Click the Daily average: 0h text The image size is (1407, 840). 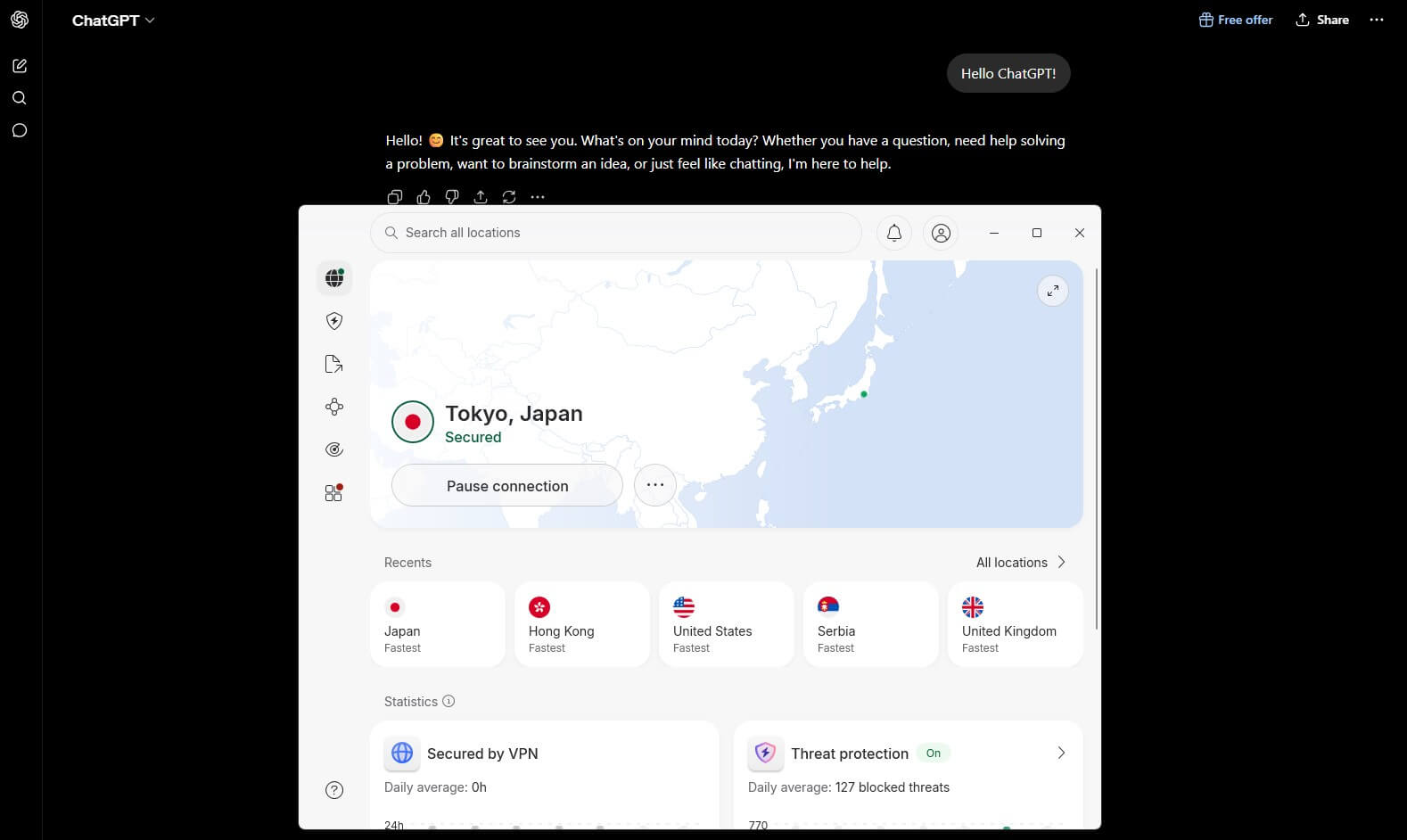coord(435,787)
